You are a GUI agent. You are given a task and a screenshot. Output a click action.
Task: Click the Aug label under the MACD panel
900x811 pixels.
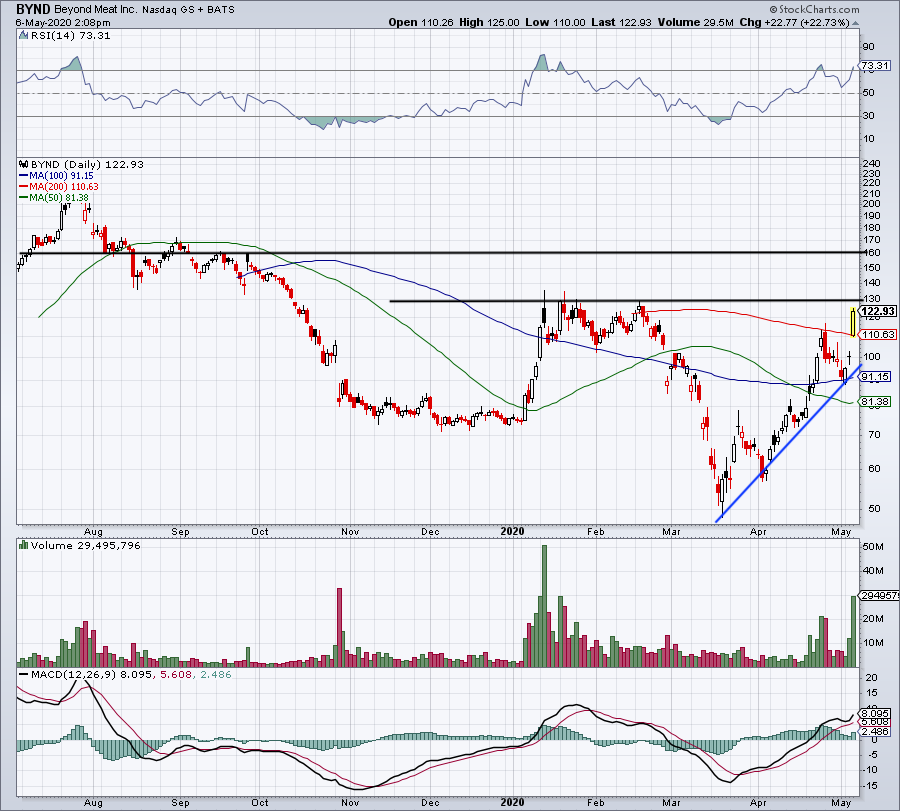[93, 802]
